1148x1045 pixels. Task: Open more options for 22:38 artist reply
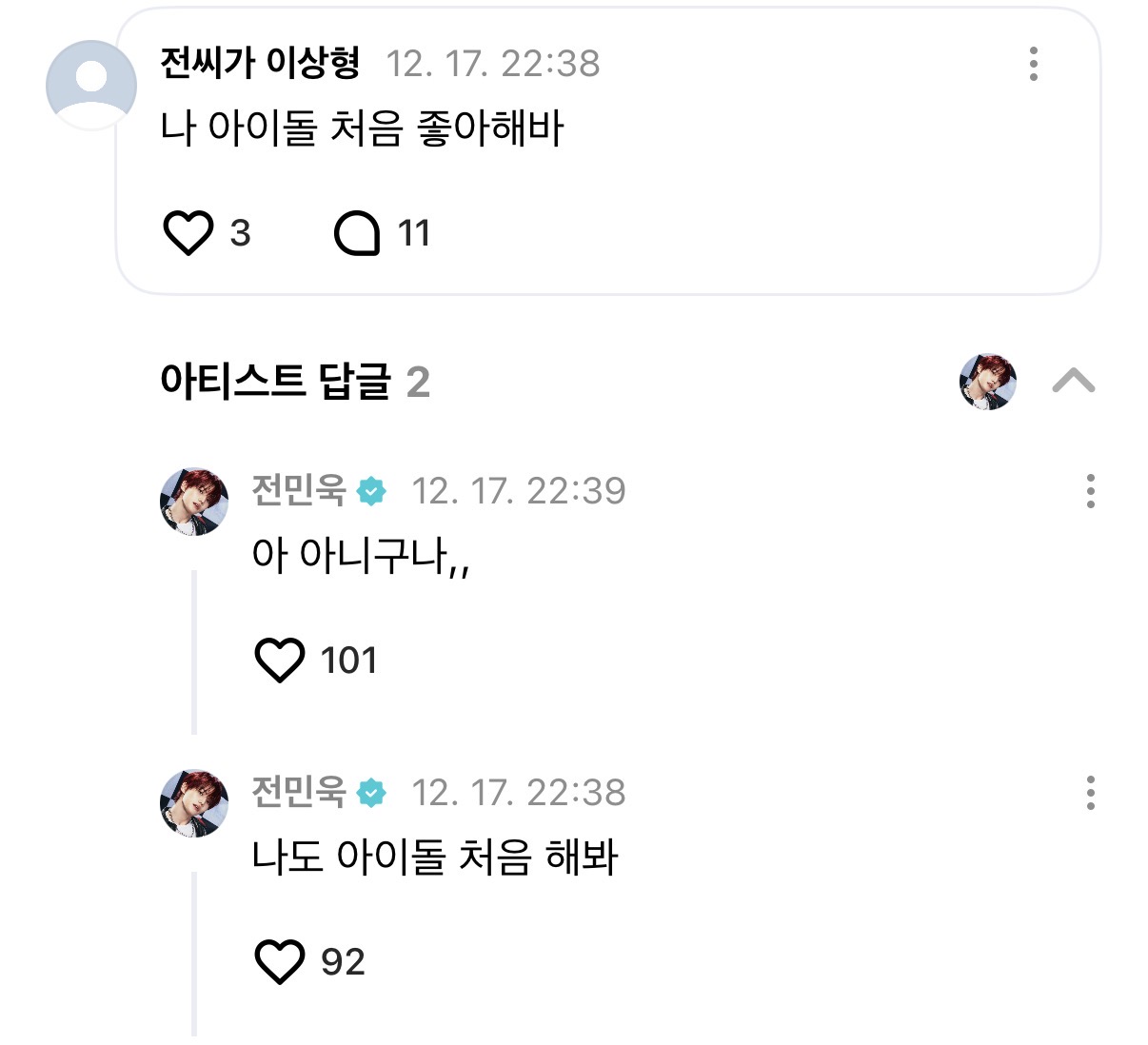(1090, 793)
